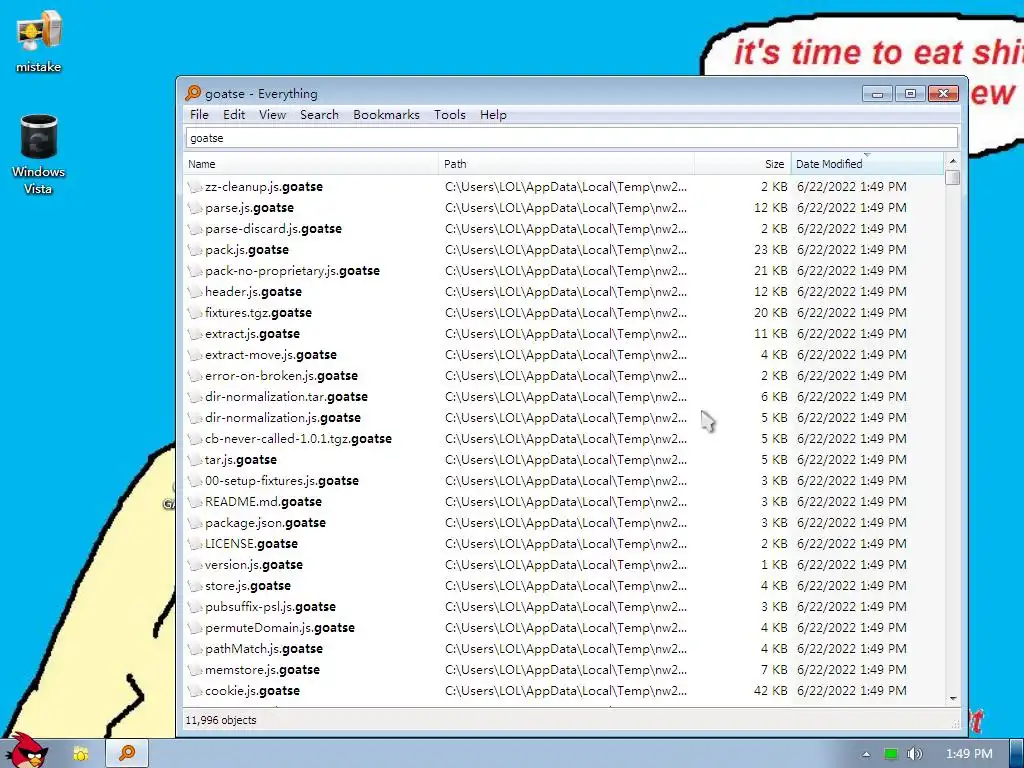Click the volume speaker tray icon
The height and width of the screenshot is (768, 1024).
(914, 754)
